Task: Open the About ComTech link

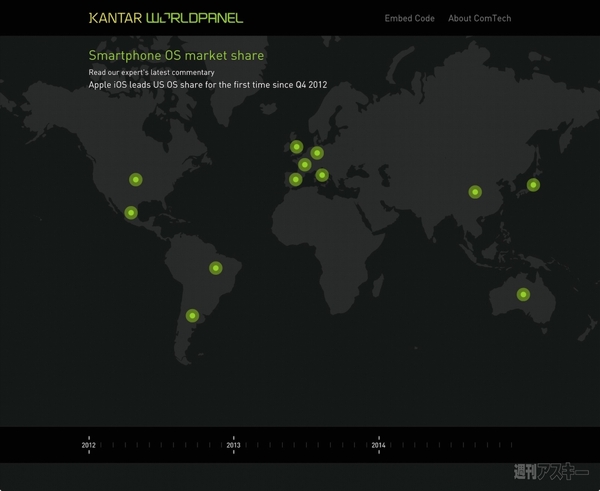Action: (479, 18)
